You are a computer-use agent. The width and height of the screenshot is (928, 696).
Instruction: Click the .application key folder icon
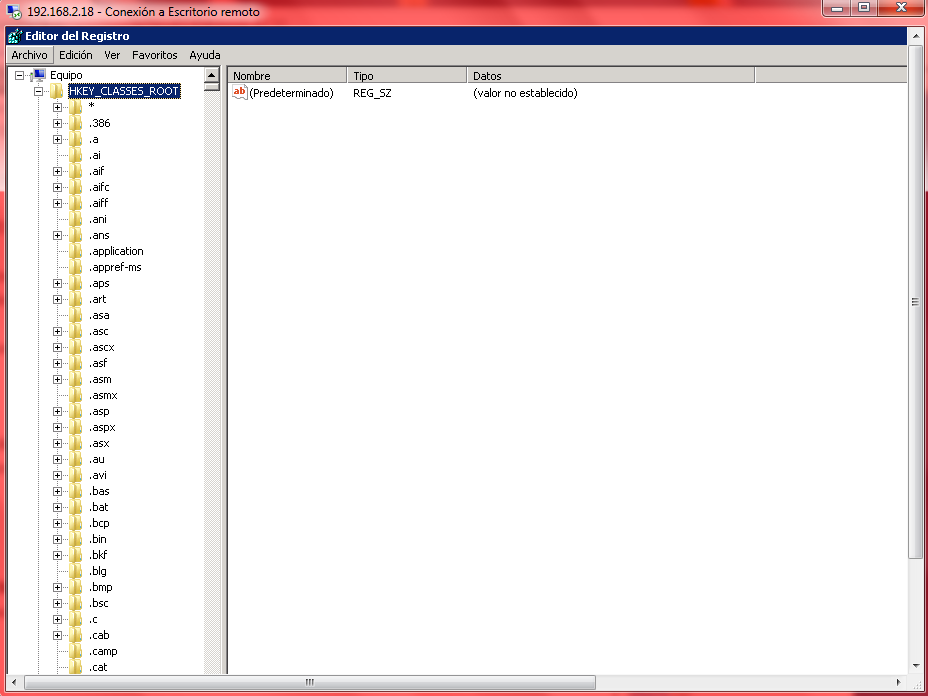click(x=76, y=251)
